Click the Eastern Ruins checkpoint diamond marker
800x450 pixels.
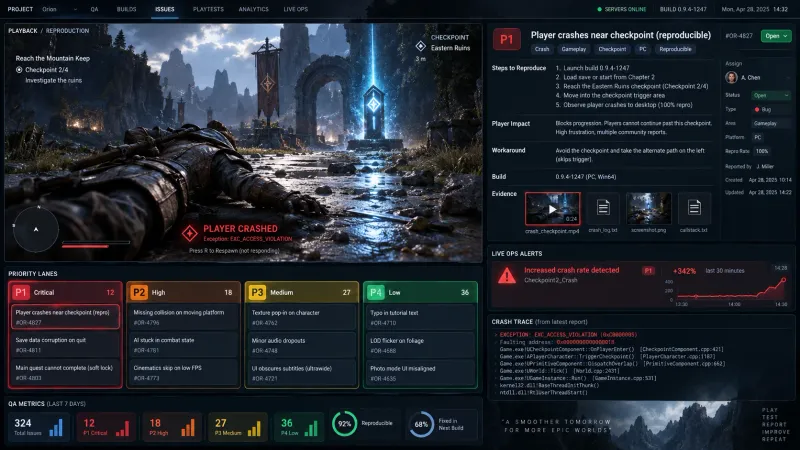[420, 46]
